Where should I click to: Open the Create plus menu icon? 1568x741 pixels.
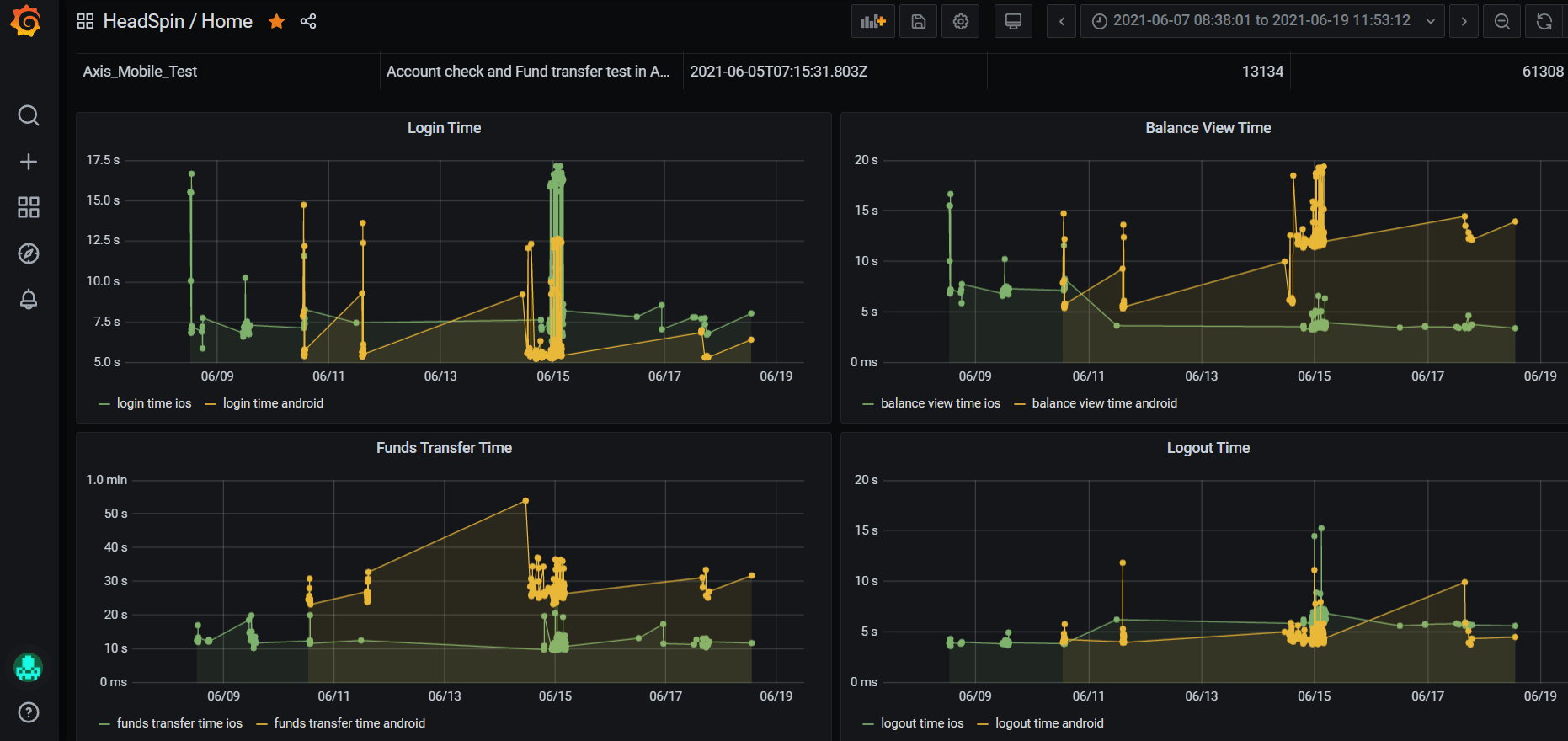point(29,162)
